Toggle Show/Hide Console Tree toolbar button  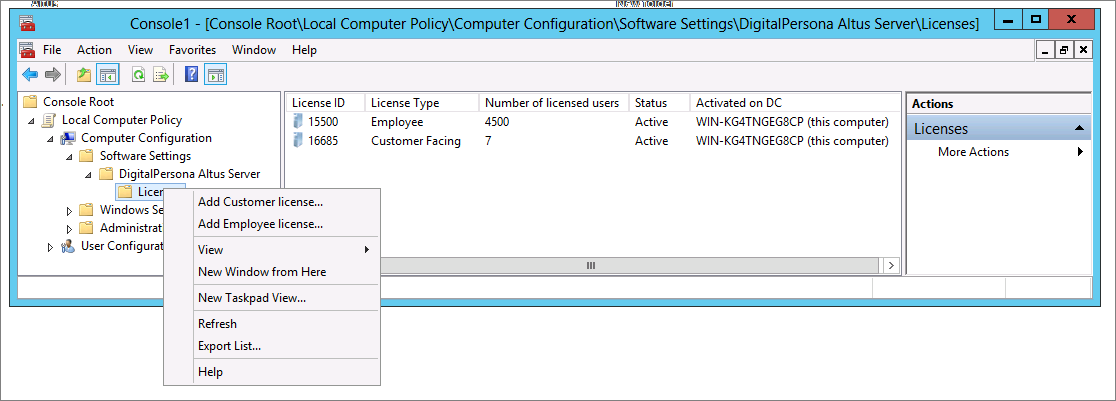coord(107,74)
